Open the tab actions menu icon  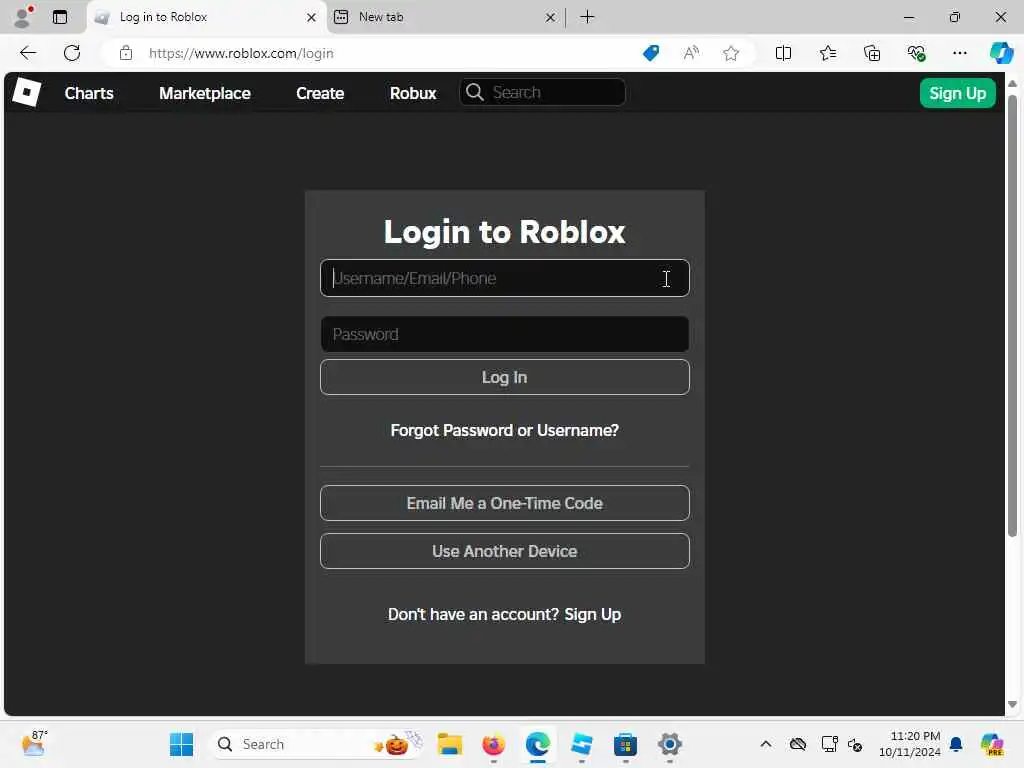pyautogui.click(x=60, y=17)
